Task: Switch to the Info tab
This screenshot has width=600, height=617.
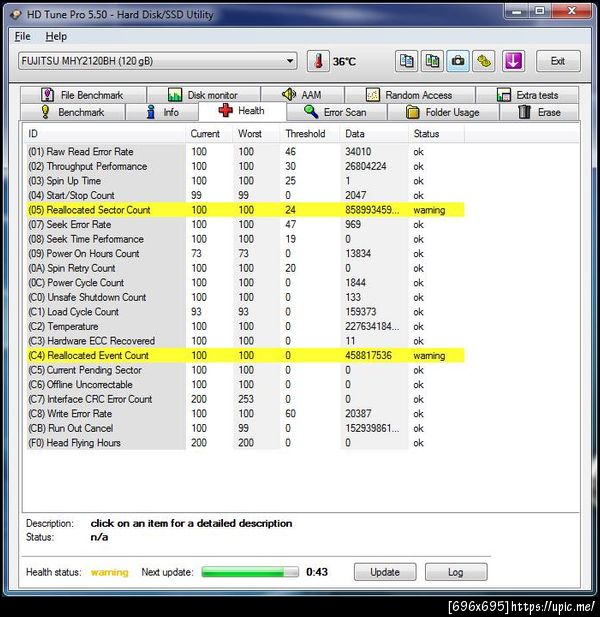Action: [x=162, y=112]
